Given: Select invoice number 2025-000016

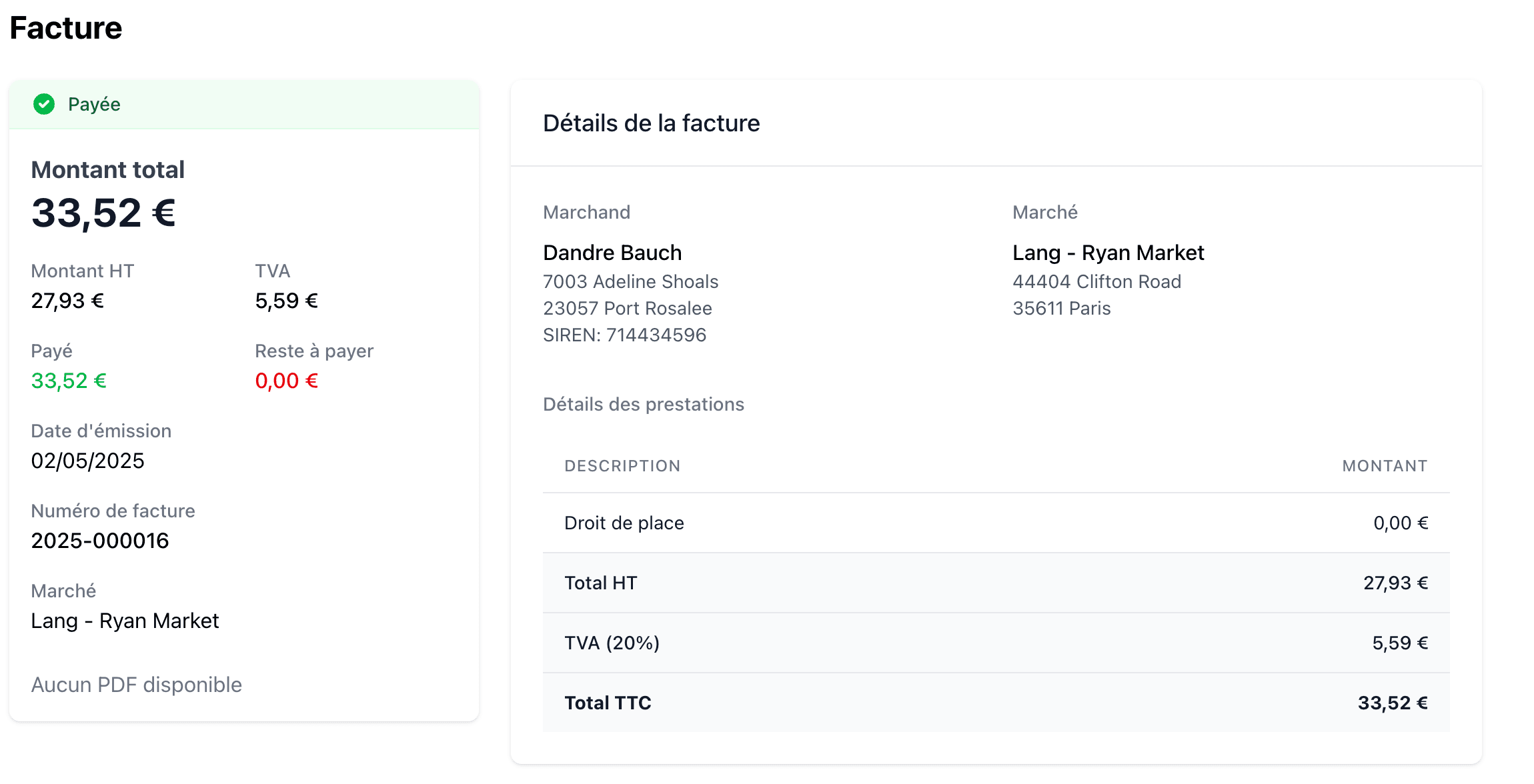Looking at the screenshot, I should 100,541.
